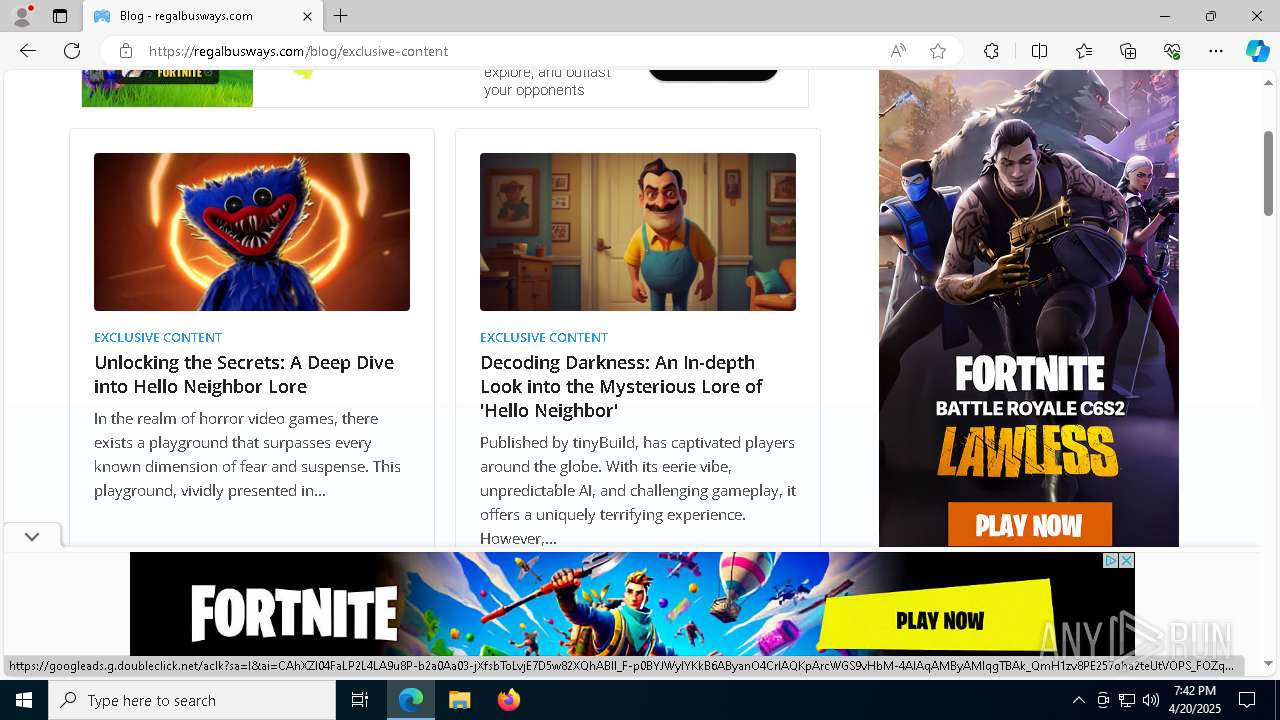This screenshot has height=720, width=1280.
Task: Click PLAY NOW on Fortnite Lawless ad
Action: coord(1029,525)
